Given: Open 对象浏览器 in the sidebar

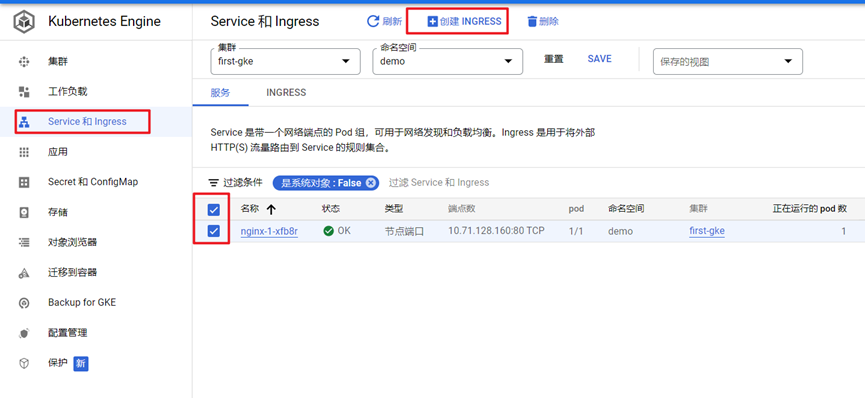Looking at the screenshot, I should coord(72,242).
